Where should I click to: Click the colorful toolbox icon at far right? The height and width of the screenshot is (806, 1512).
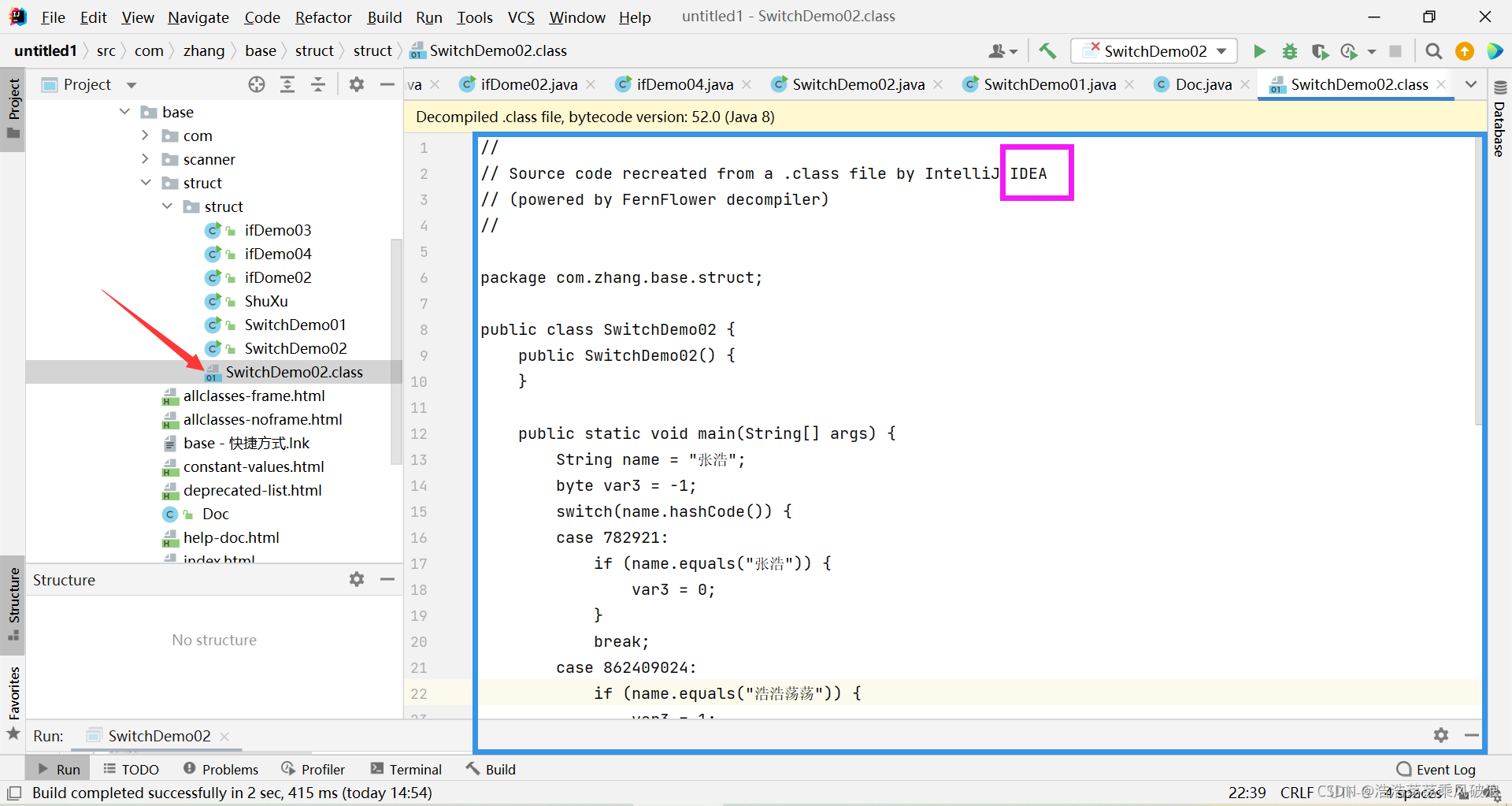[1495, 51]
